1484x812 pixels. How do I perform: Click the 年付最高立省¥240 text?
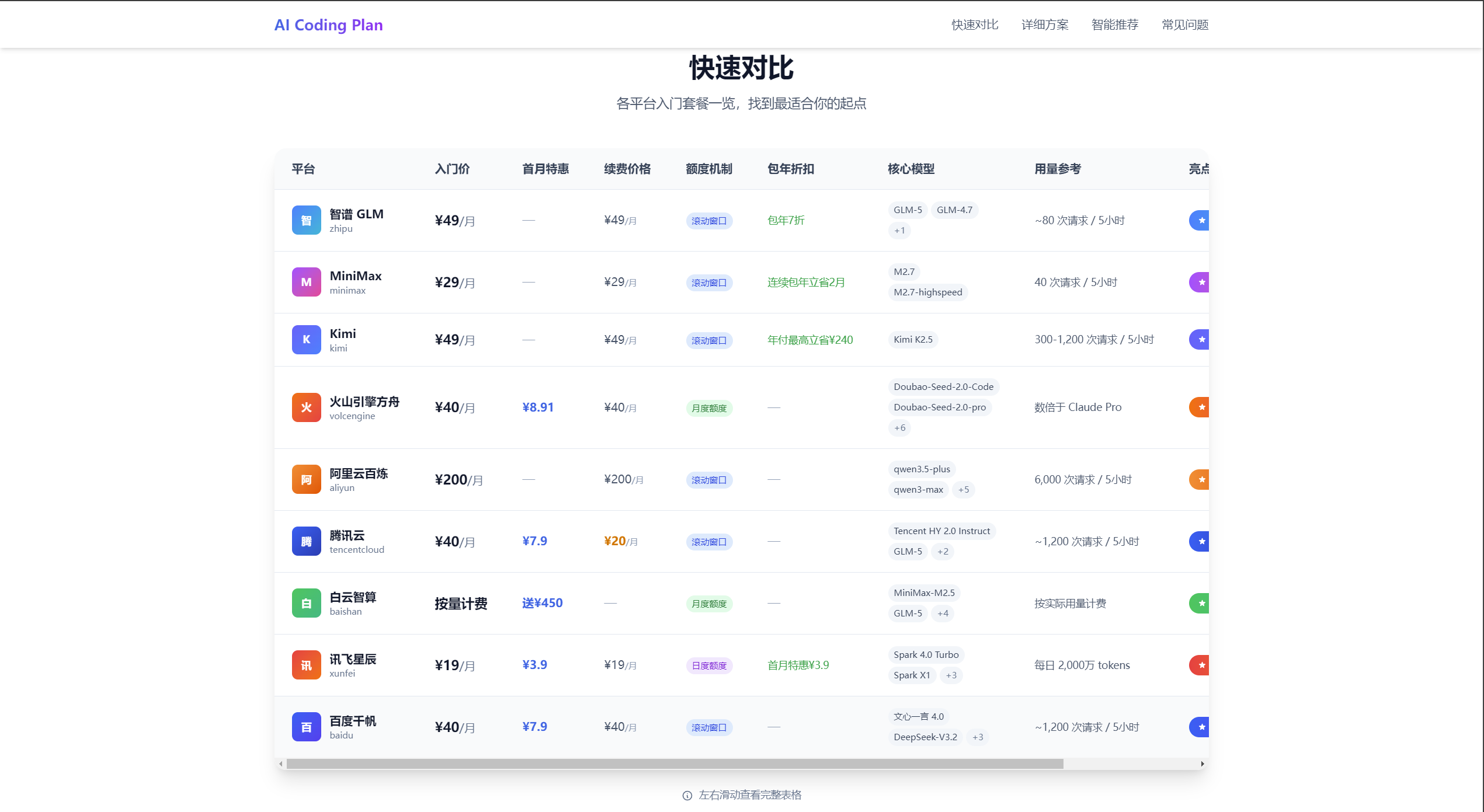pos(810,340)
